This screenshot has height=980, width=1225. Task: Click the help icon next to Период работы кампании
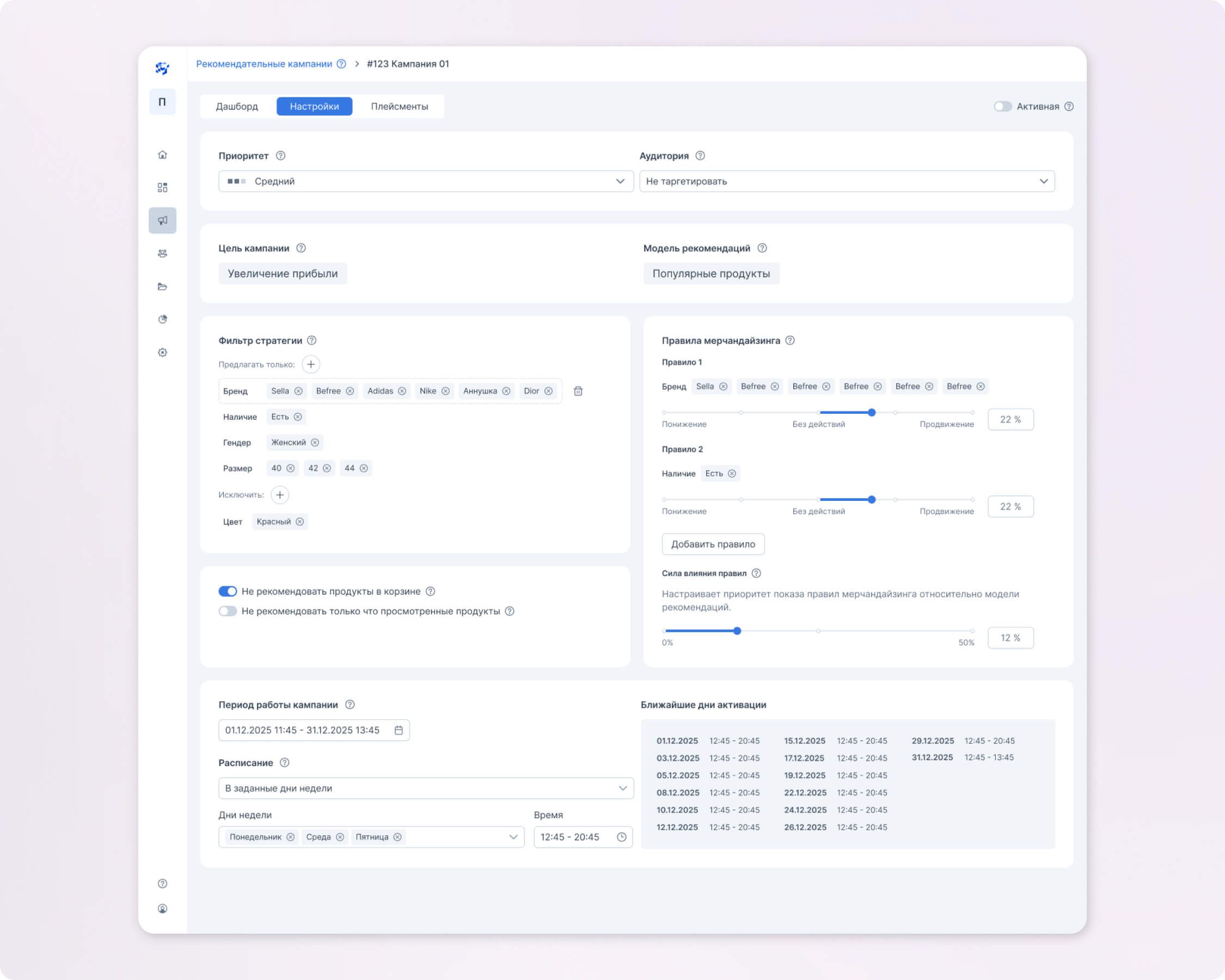[350, 705]
